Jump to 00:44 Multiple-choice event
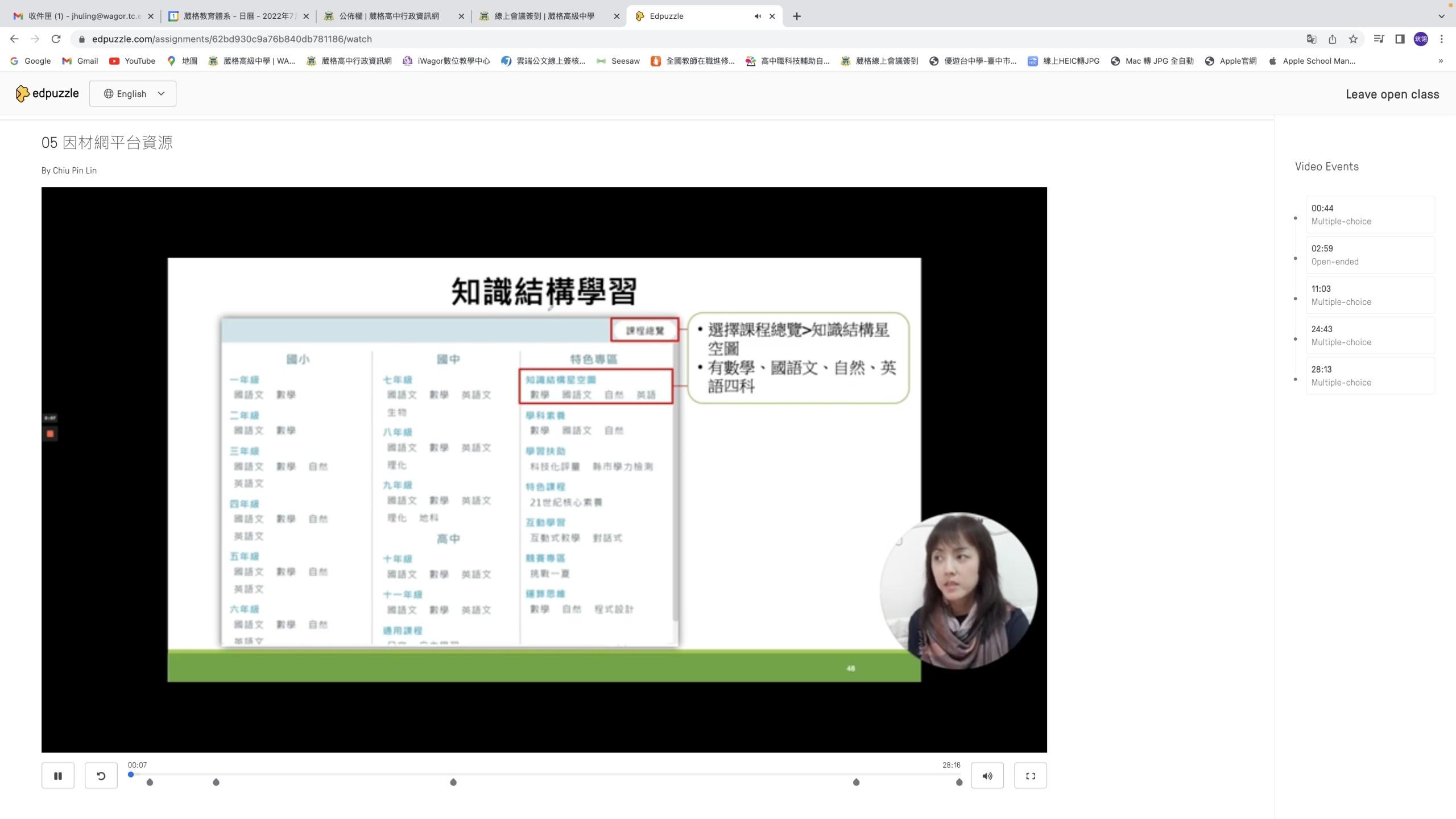The image size is (1456, 819). coord(1370,214)
